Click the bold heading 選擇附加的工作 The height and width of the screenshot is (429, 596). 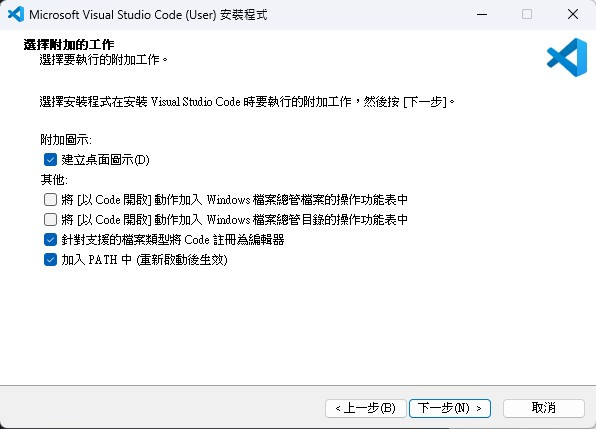(69, 44)
